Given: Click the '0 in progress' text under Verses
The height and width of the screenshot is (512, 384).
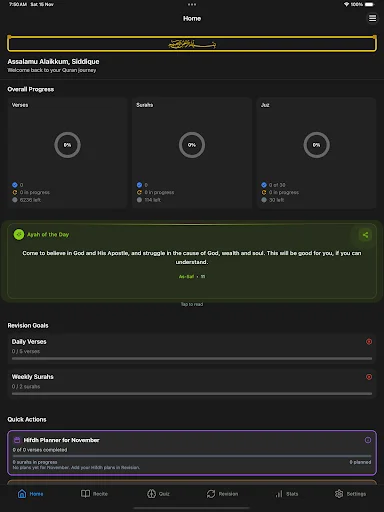Looking at the screenshot, I should 35,192.
